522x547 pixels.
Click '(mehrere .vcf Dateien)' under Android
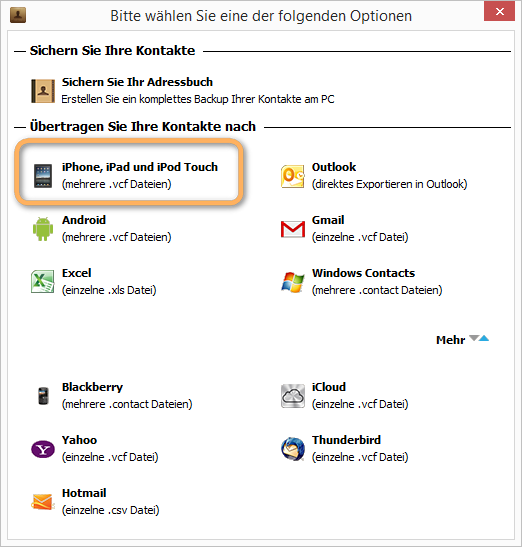117,237
